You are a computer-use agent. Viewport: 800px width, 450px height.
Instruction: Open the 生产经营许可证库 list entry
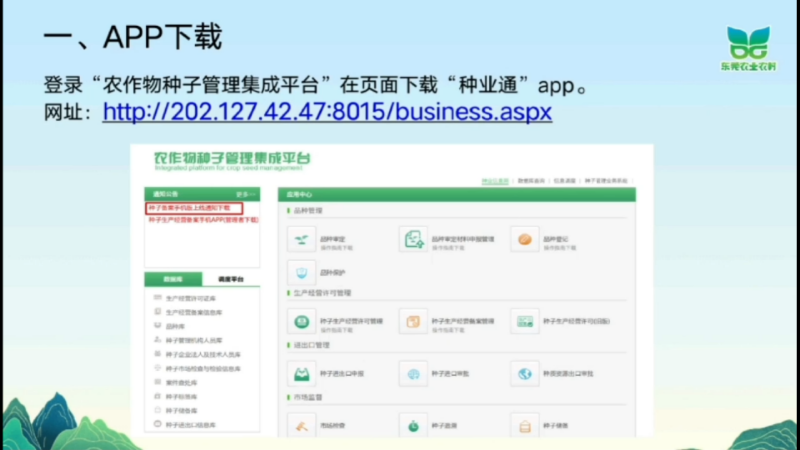(190, 298)
